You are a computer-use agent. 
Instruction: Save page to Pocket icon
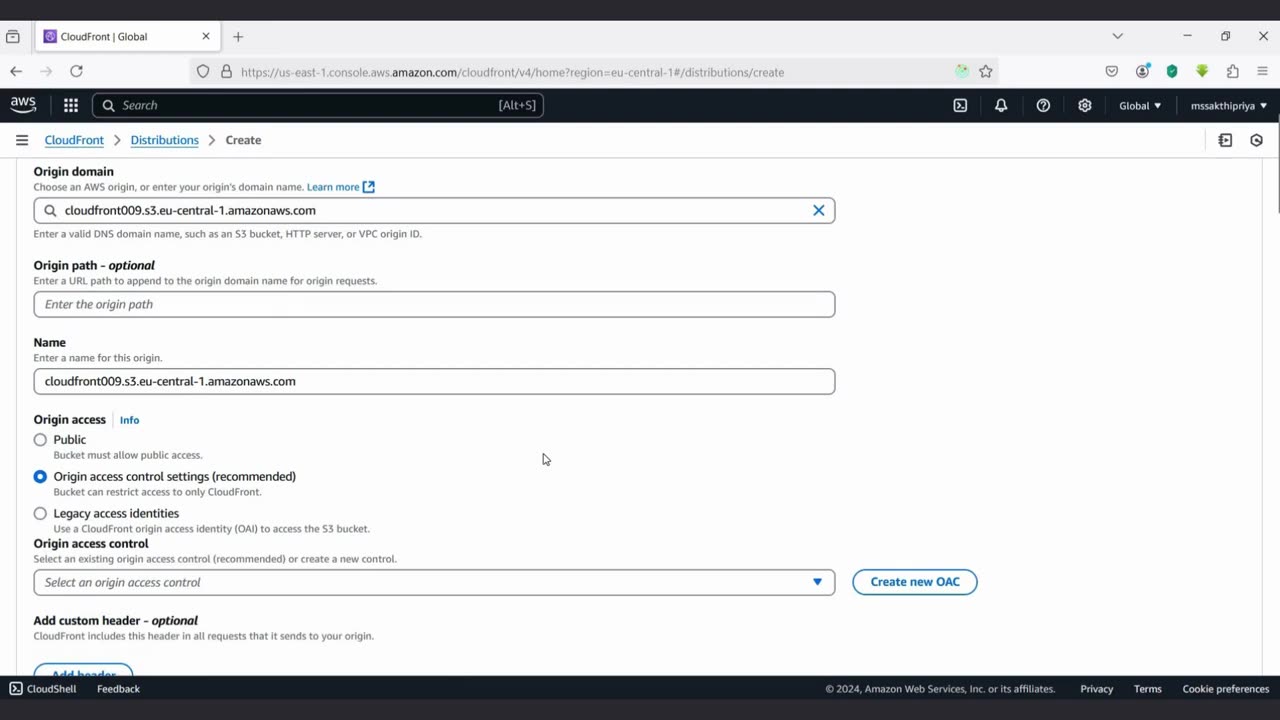tap(1112, 71)
